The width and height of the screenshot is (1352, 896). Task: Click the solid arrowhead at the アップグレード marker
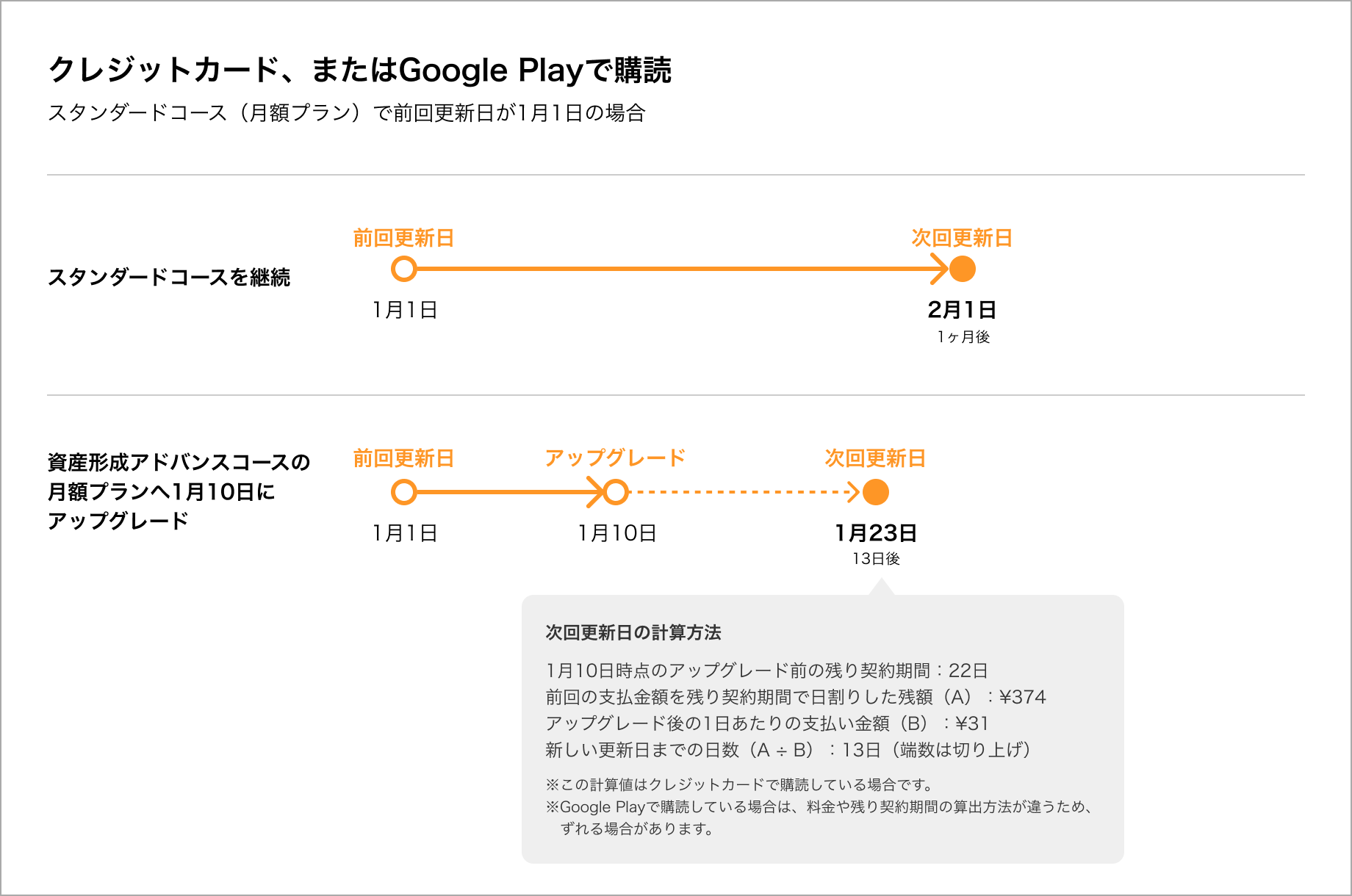click(x=594, y=492)
